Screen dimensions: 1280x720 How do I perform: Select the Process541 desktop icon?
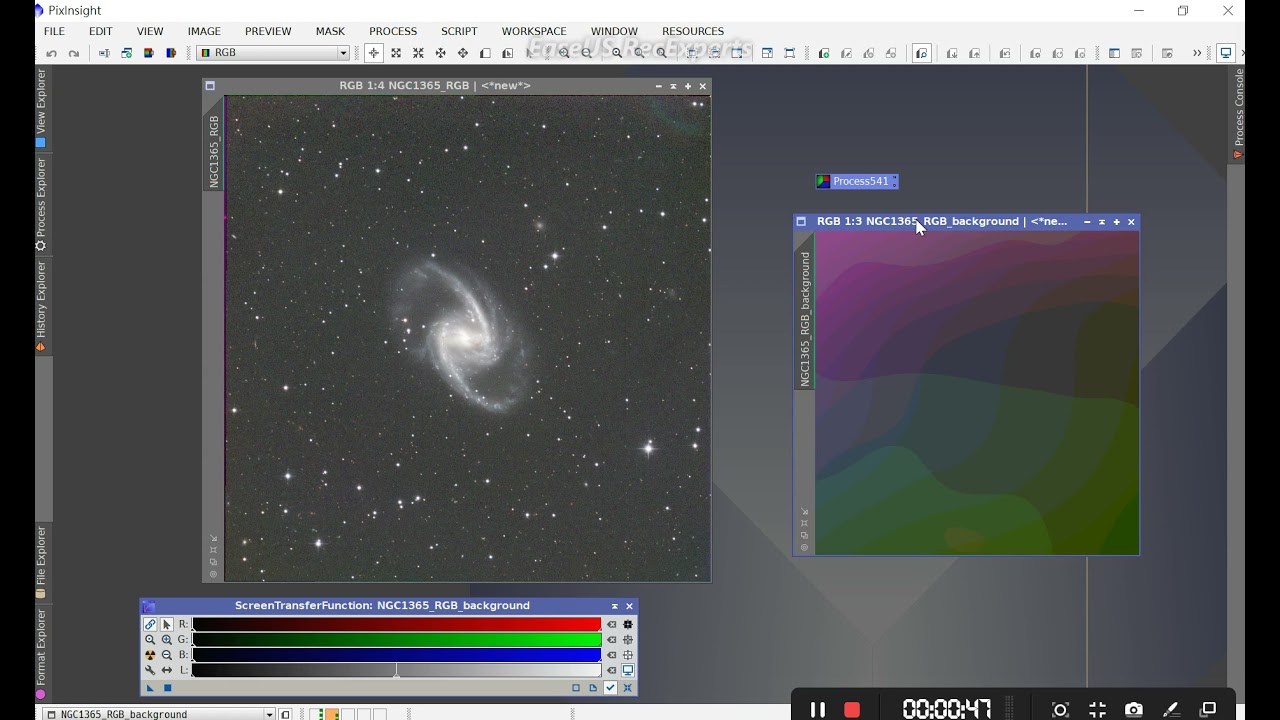[857, 181]
